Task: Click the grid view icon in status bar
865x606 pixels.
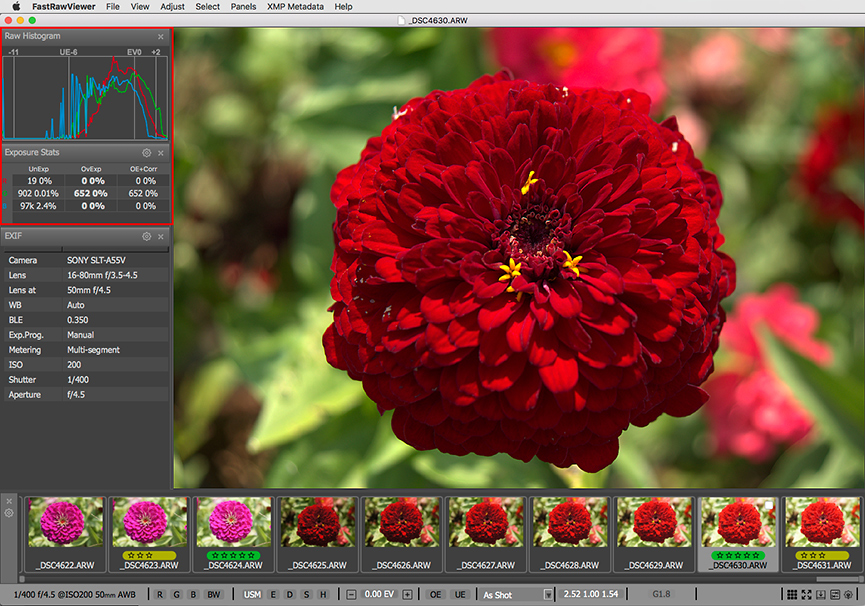Action: (x=792, y=594)
